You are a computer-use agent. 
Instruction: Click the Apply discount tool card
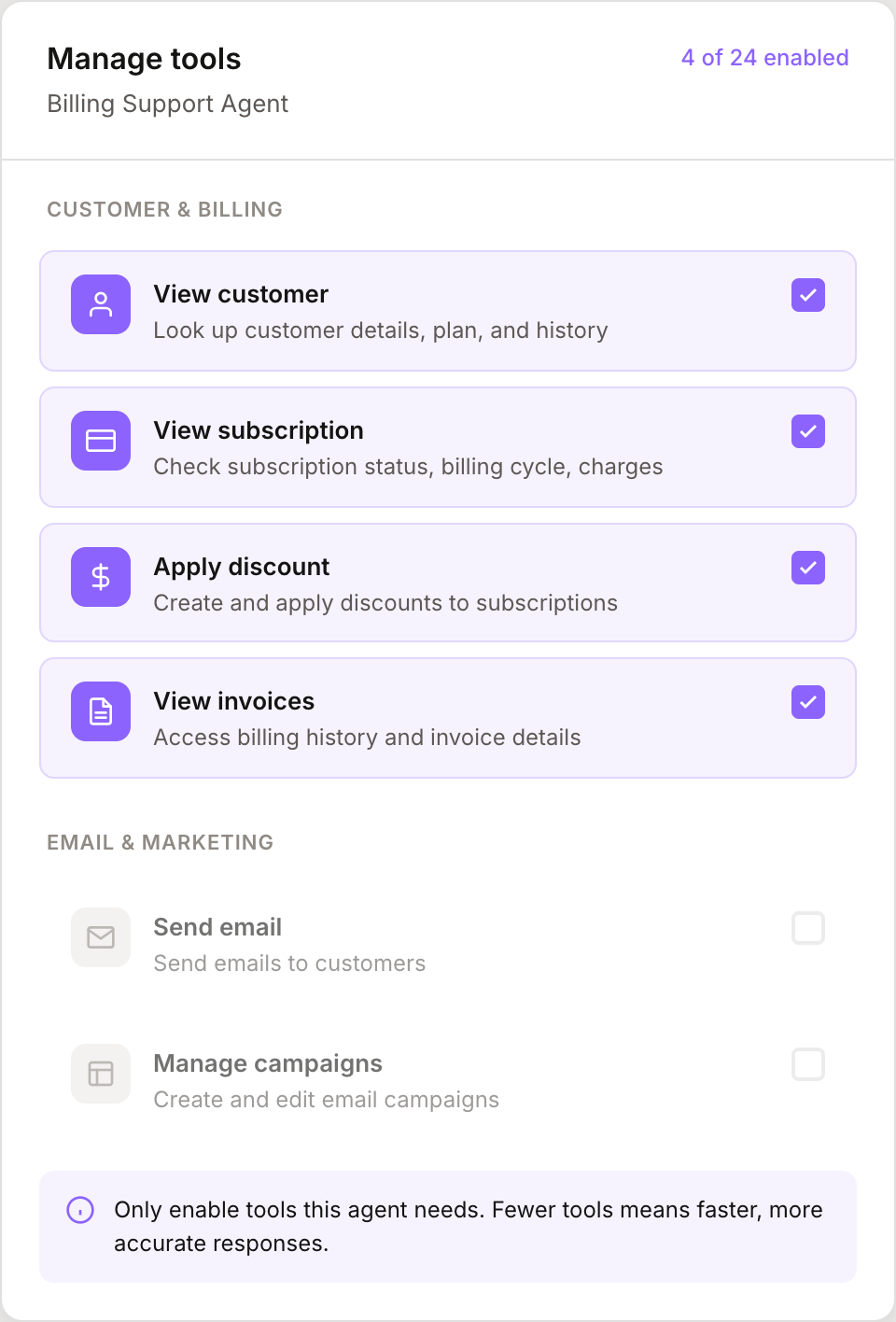click(x=448, y=583)
